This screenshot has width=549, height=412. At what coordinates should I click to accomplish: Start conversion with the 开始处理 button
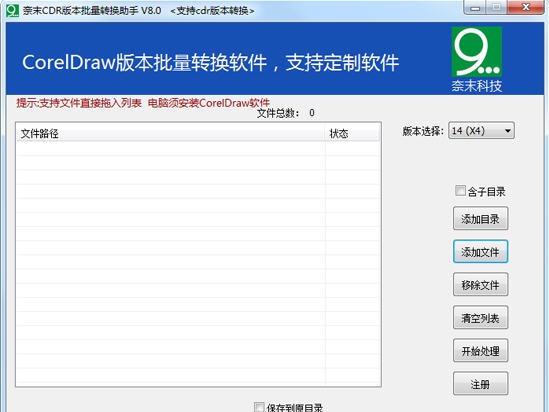480,350
